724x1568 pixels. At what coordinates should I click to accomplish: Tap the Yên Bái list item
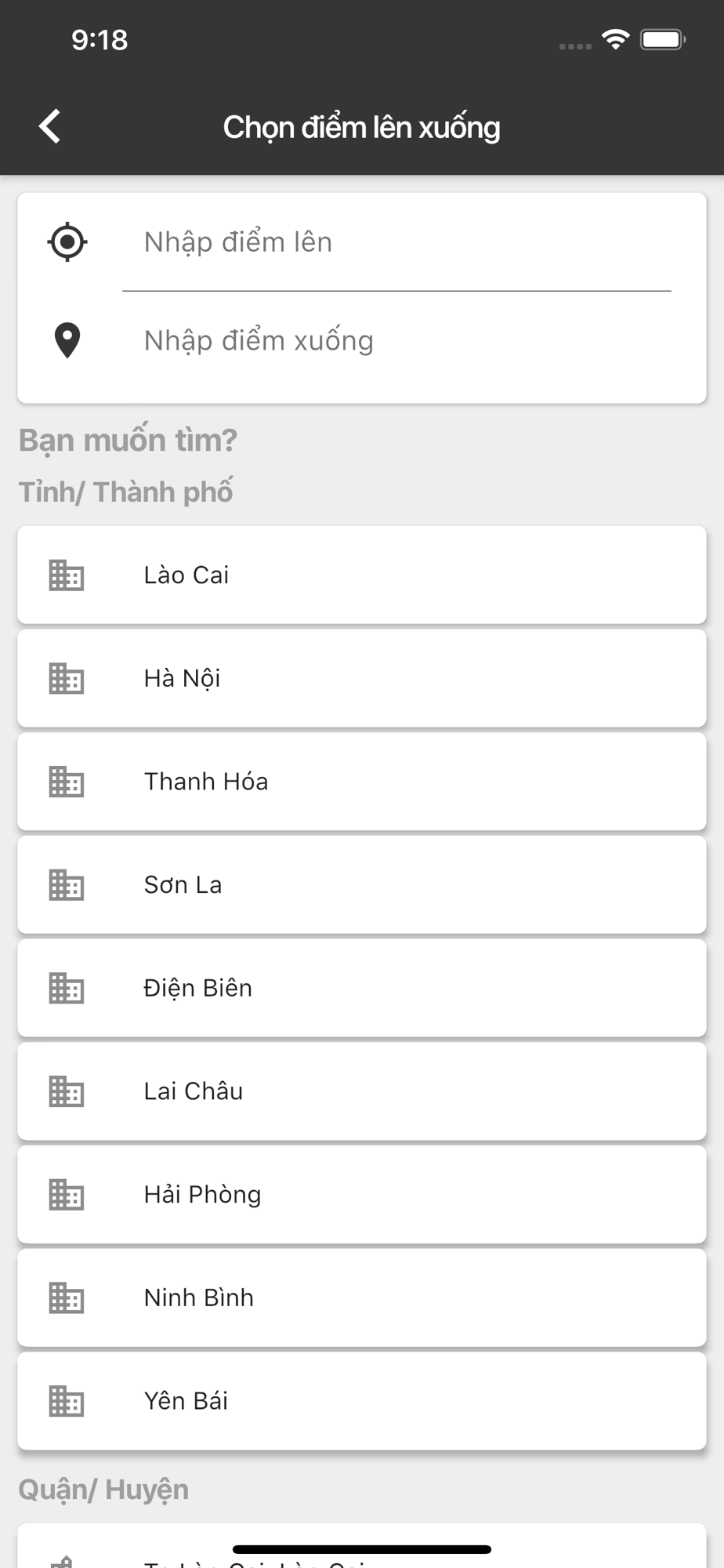coord(362,1401)
